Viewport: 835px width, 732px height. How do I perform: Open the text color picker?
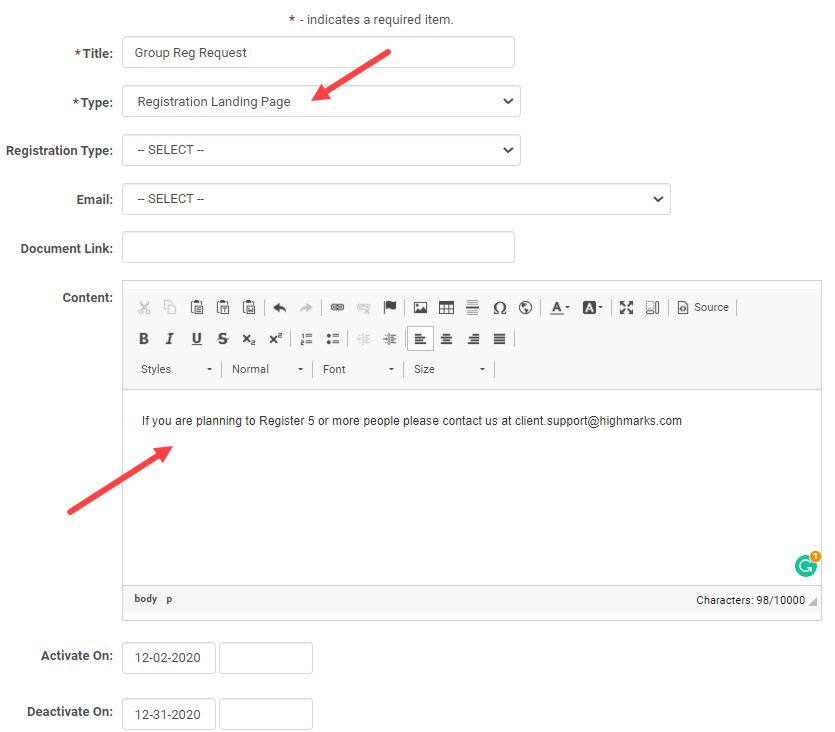click(x=560, y=308)
